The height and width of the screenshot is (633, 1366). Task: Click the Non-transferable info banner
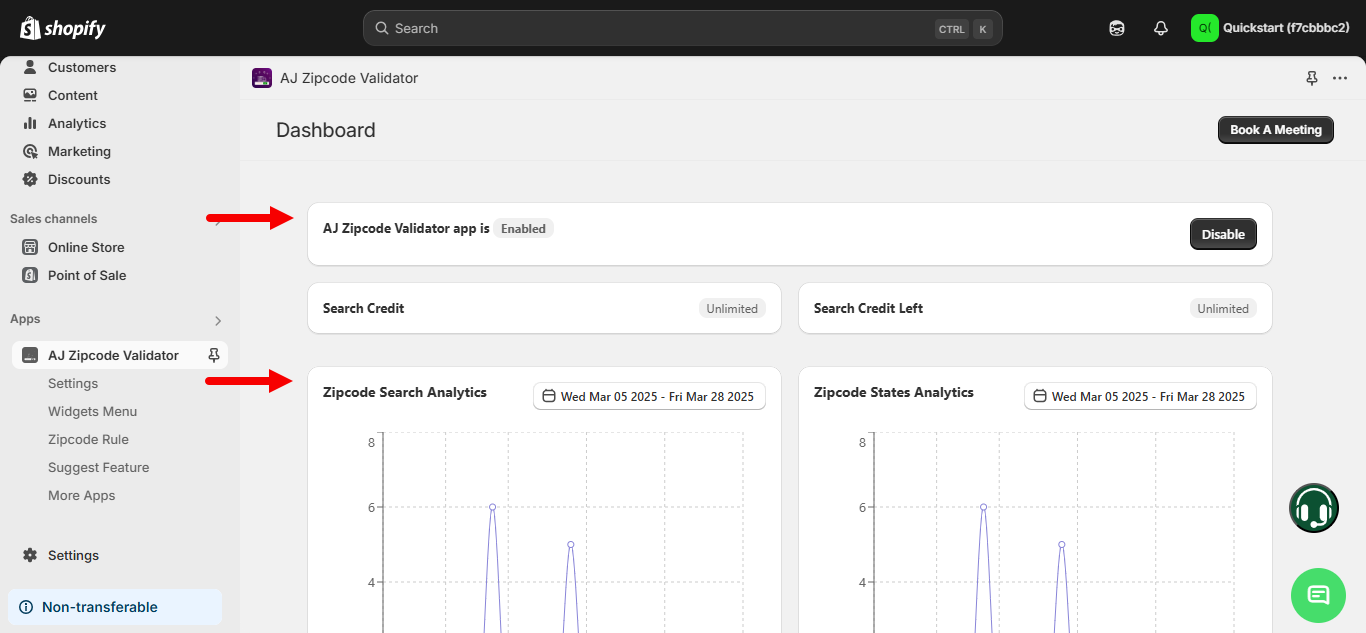click(x=115, y=607)
